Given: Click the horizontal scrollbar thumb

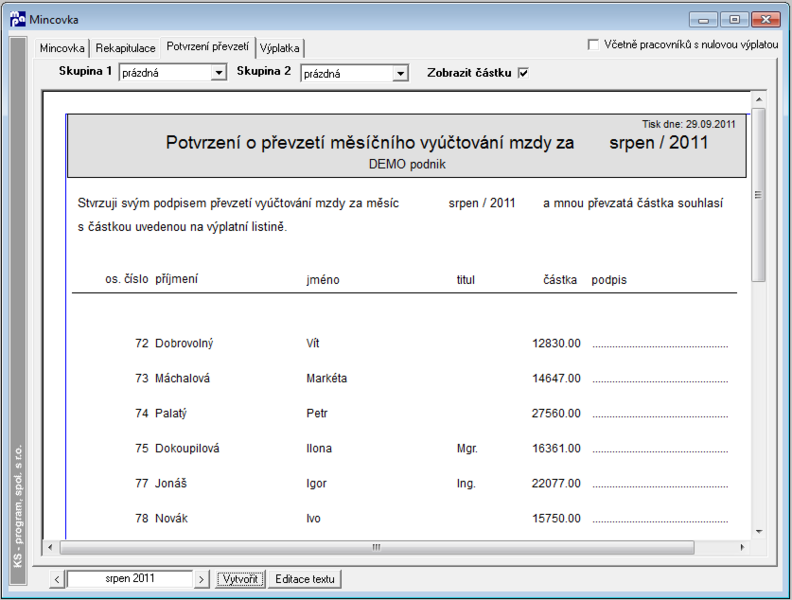Looking at the screenshot, I should [377, 547].
